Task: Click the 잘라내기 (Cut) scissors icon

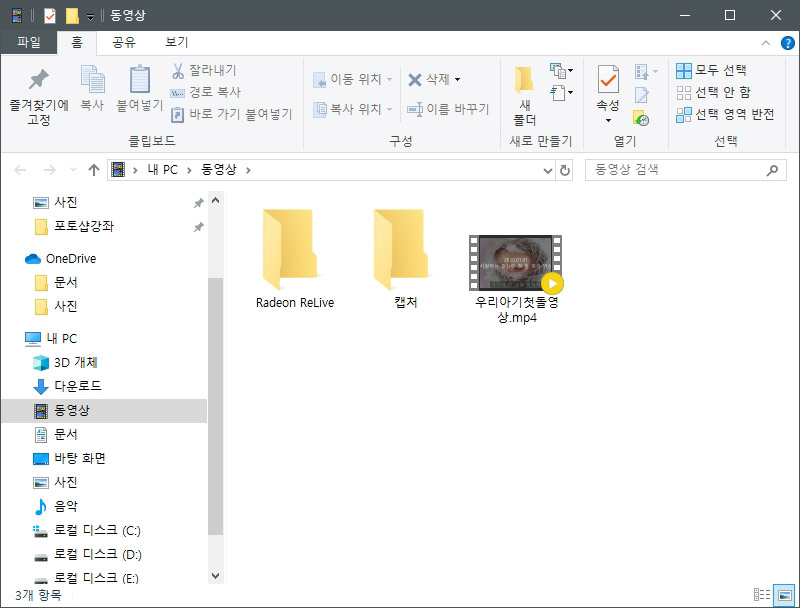Action: tap(176, 69)
